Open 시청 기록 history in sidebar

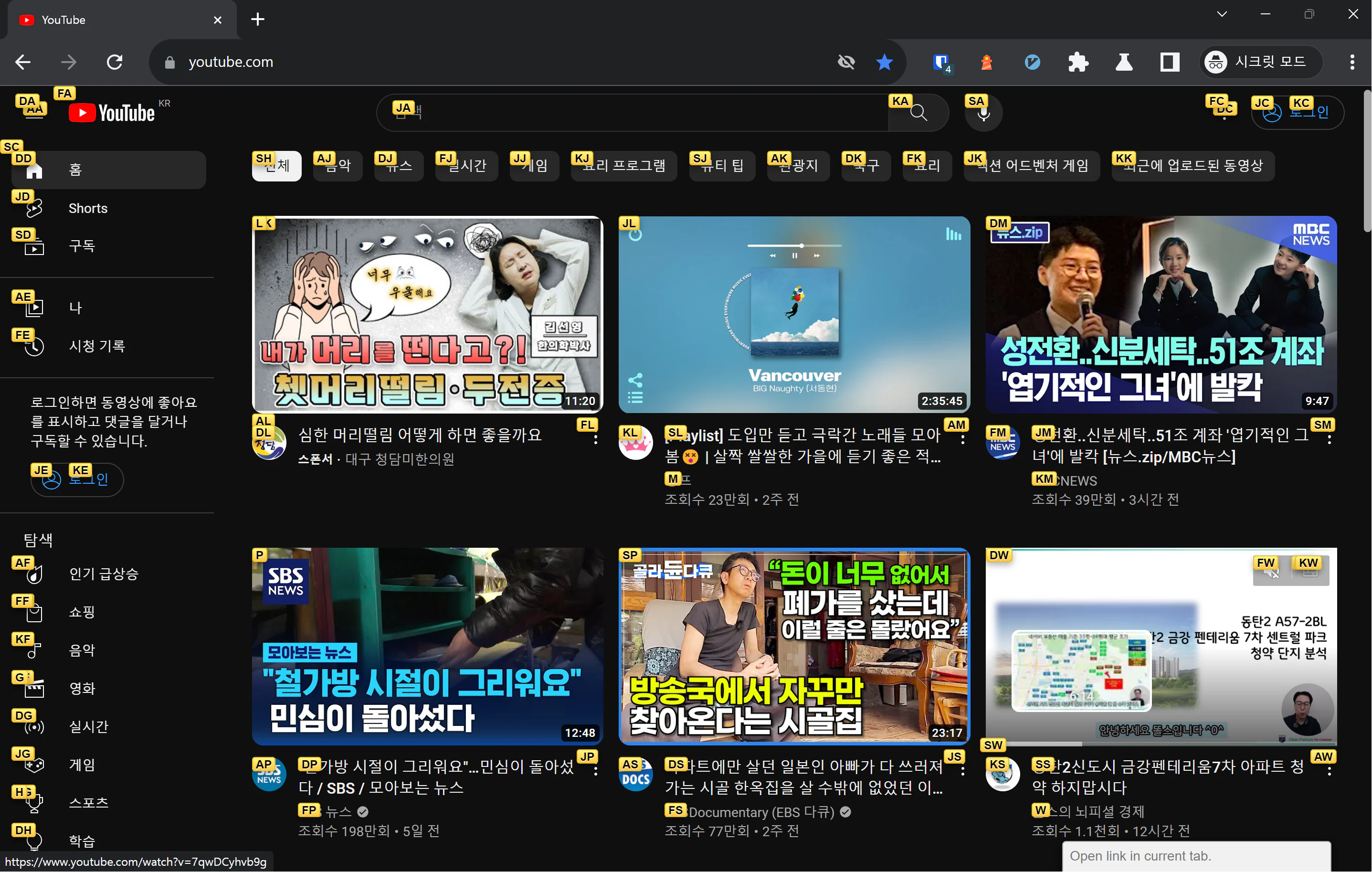[x=96, y=346]
